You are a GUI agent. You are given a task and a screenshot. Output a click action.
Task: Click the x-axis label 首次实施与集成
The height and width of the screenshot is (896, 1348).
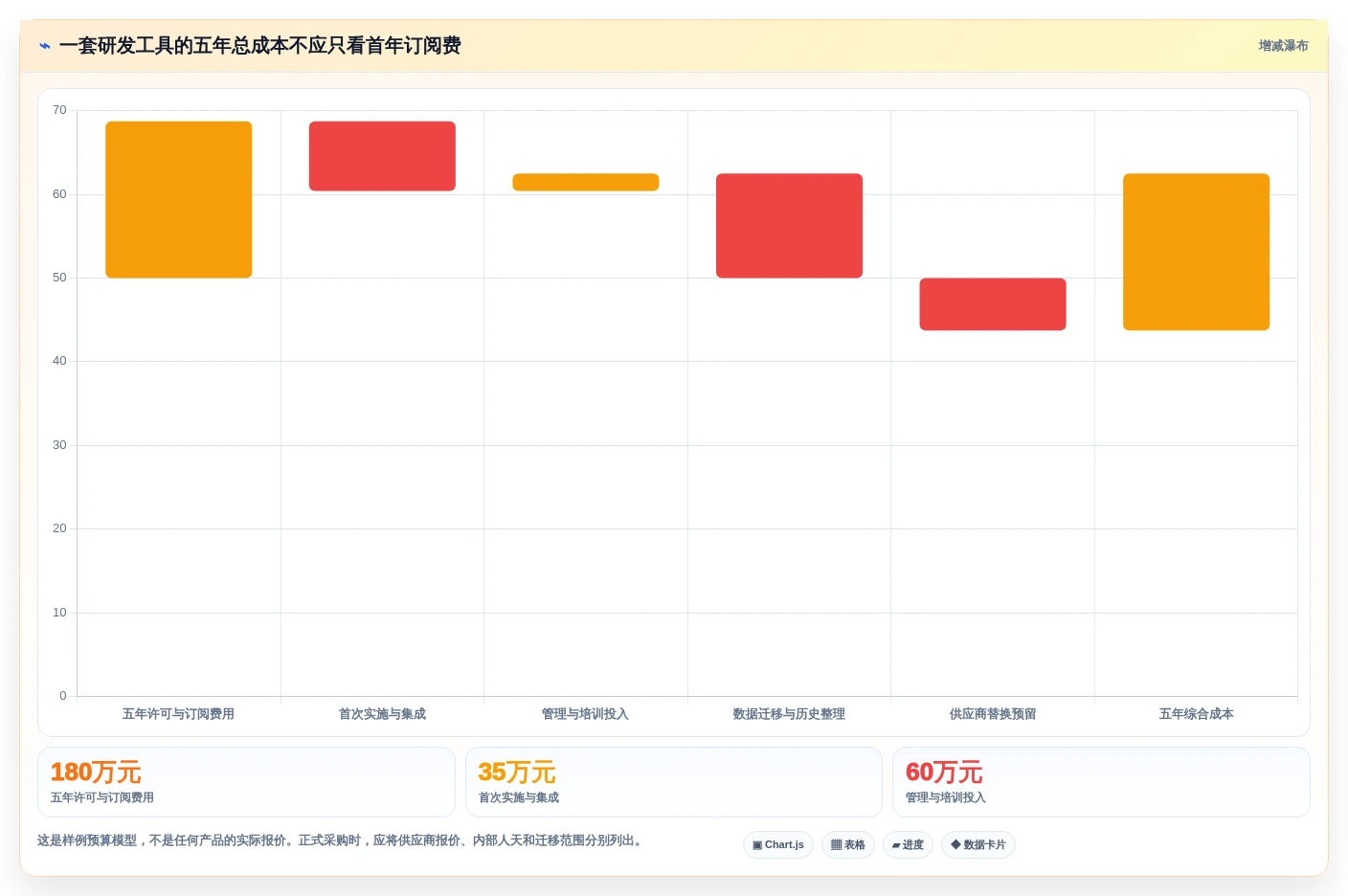point(382,714)
